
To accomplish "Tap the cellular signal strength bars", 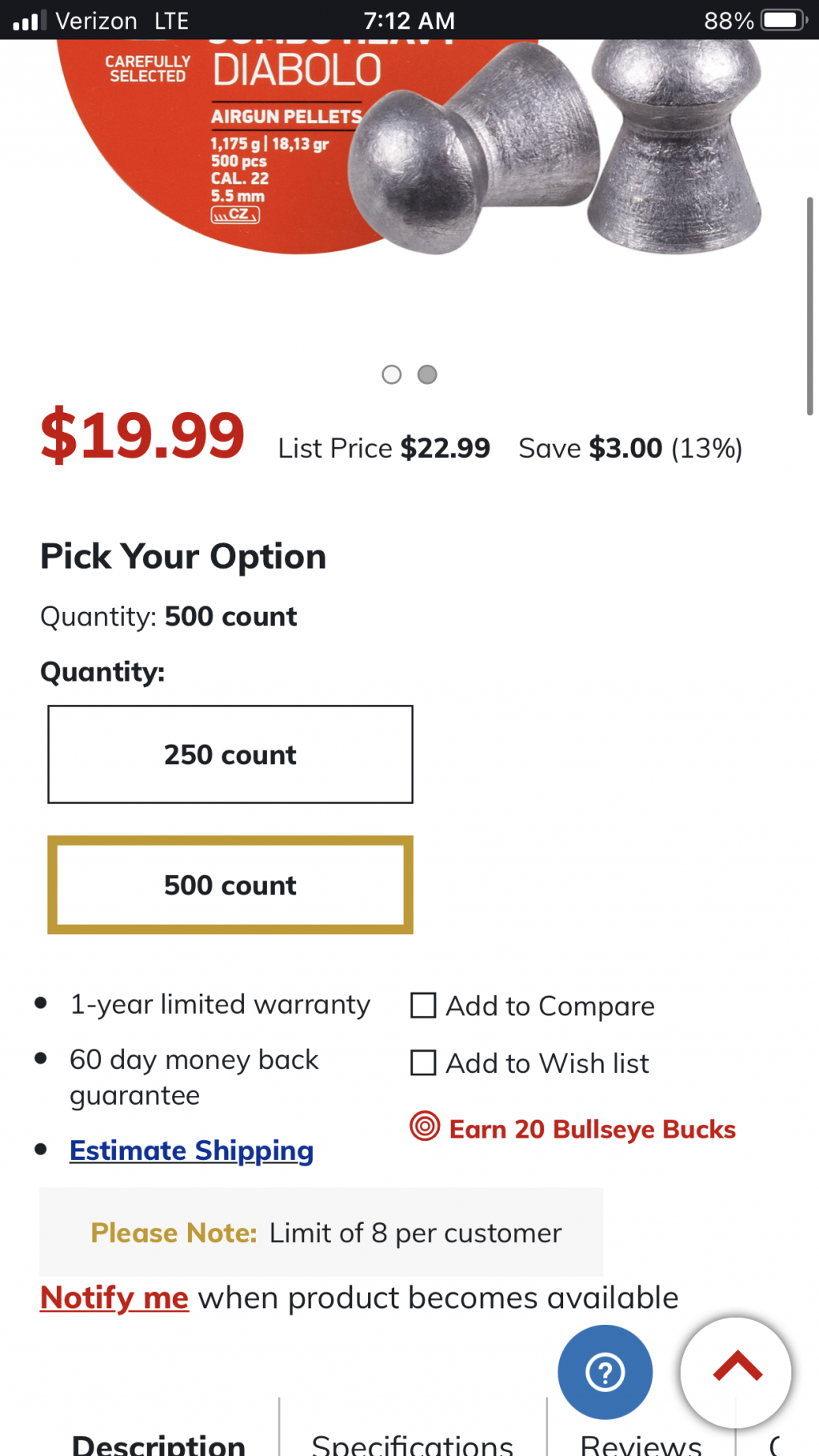I will click(30, 20).
